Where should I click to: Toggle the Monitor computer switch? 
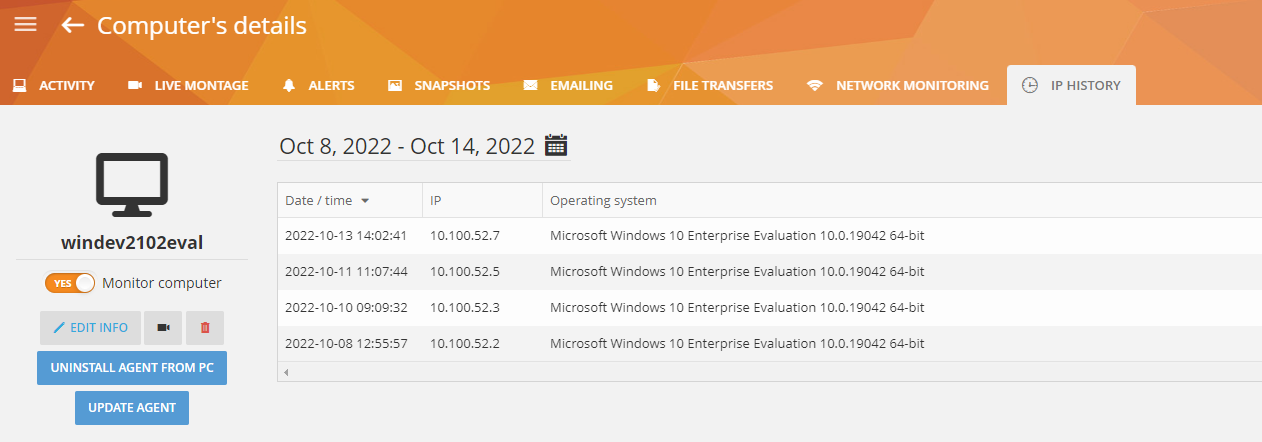pos(70,283)
